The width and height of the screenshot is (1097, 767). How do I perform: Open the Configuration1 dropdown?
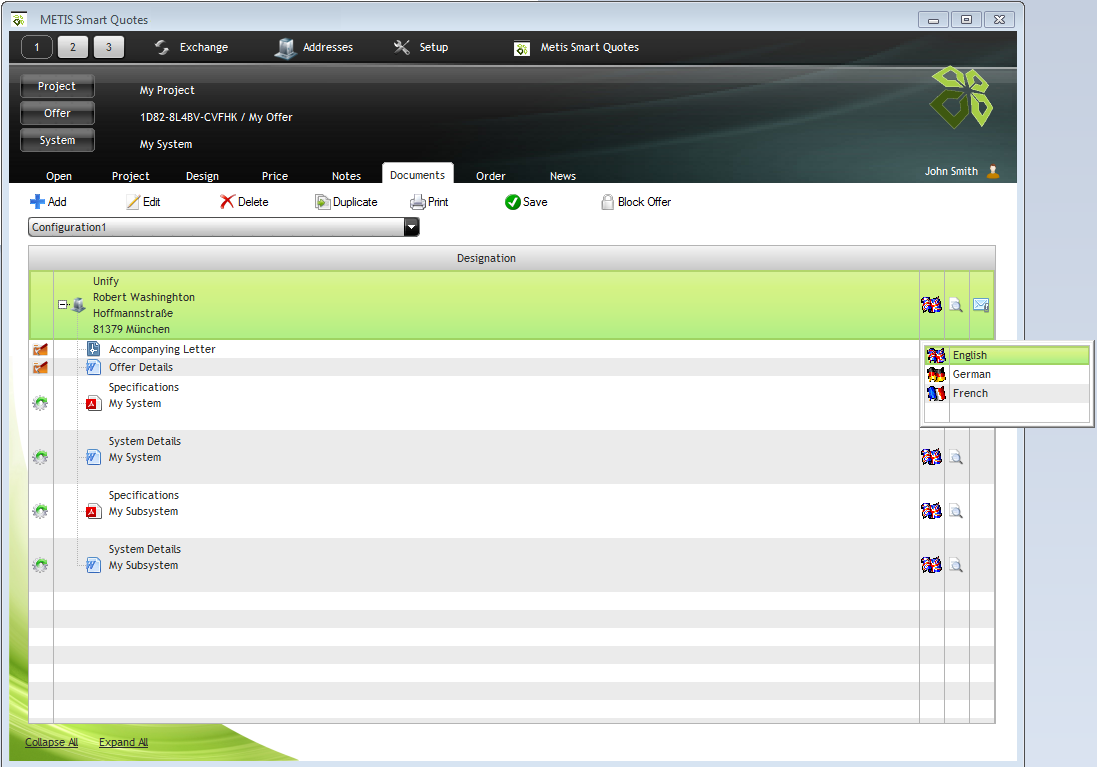(x=411, y=227)
